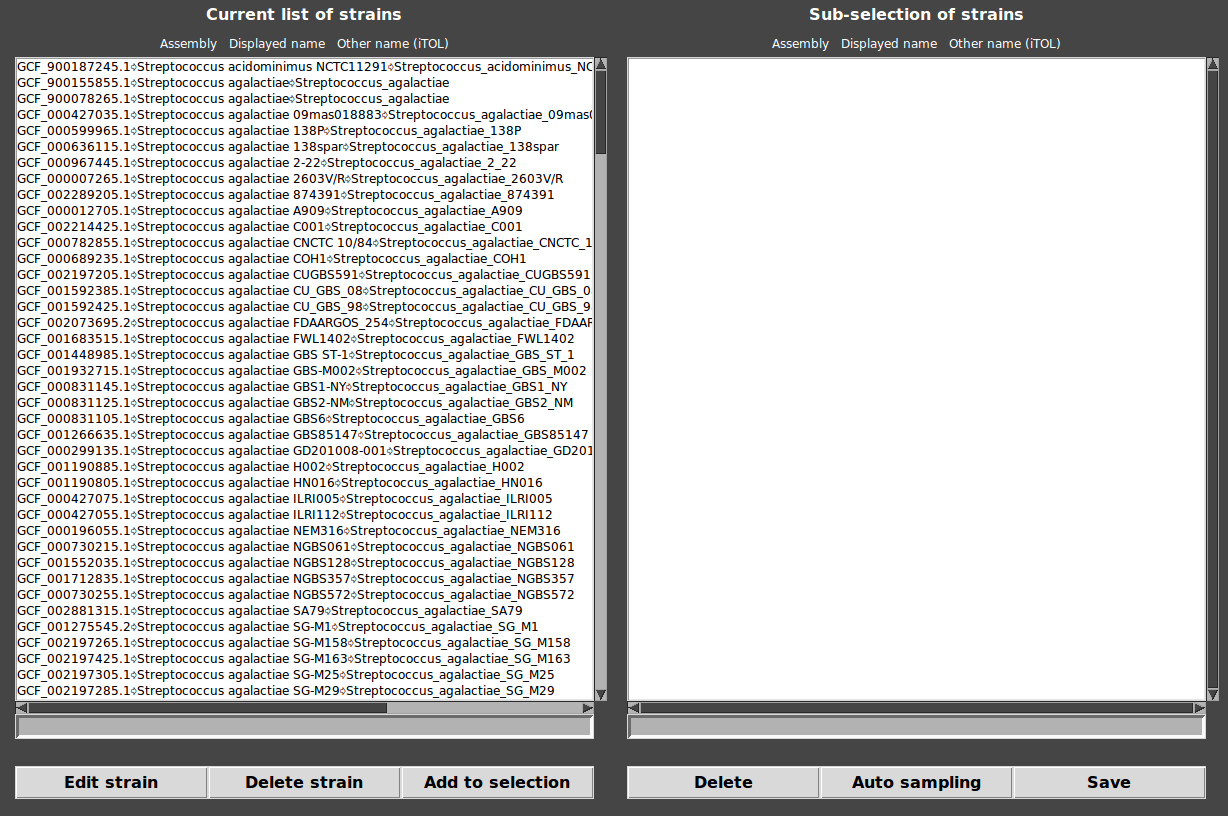Click right arrow of current list horizontal scrollbar

(587, 708)
